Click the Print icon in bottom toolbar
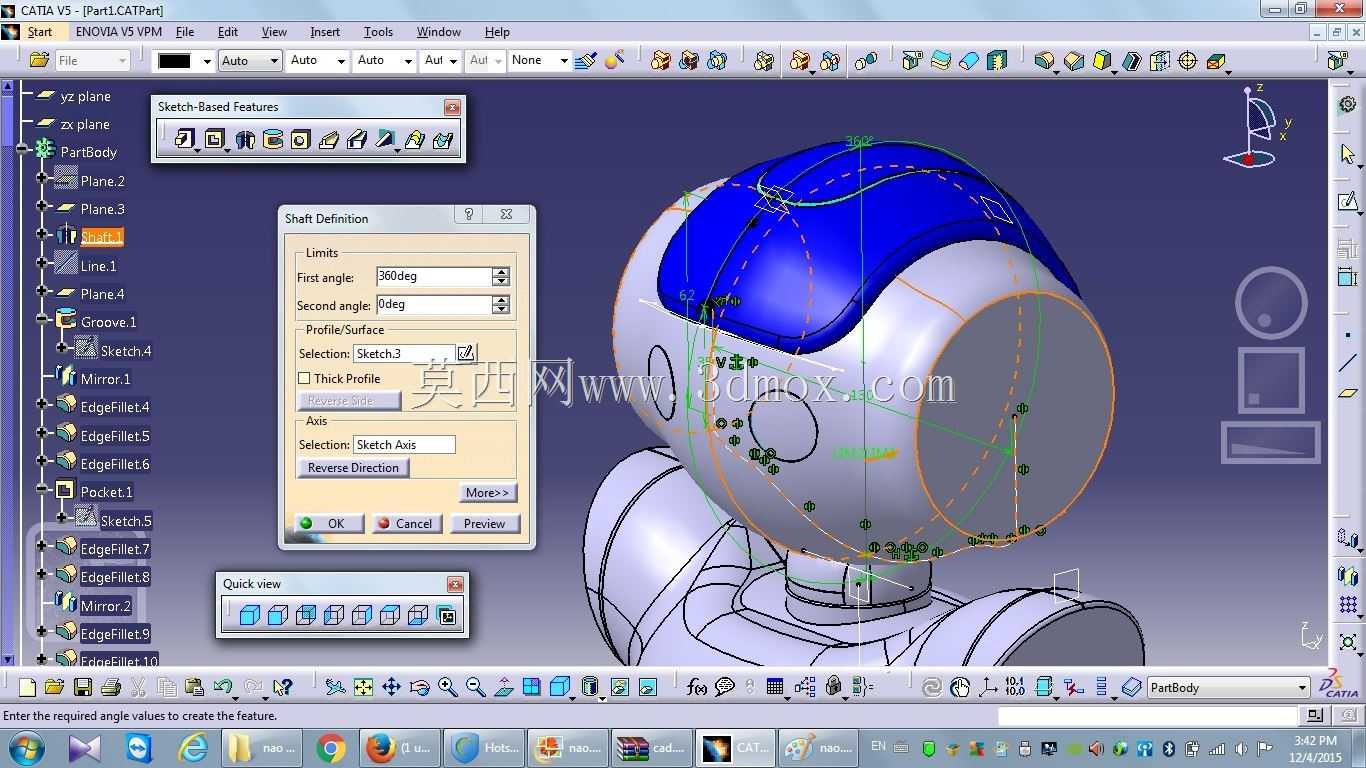Viewport: 1366px width, 768px height. tap(111, 687)
